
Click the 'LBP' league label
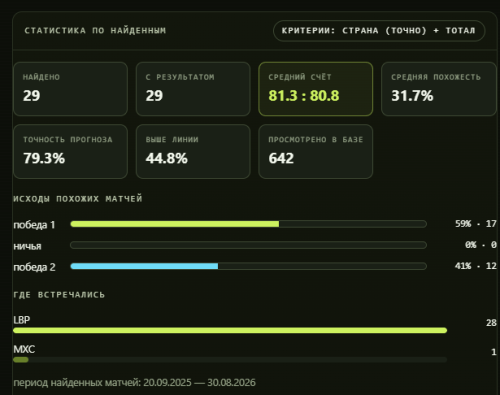(22, 320)
